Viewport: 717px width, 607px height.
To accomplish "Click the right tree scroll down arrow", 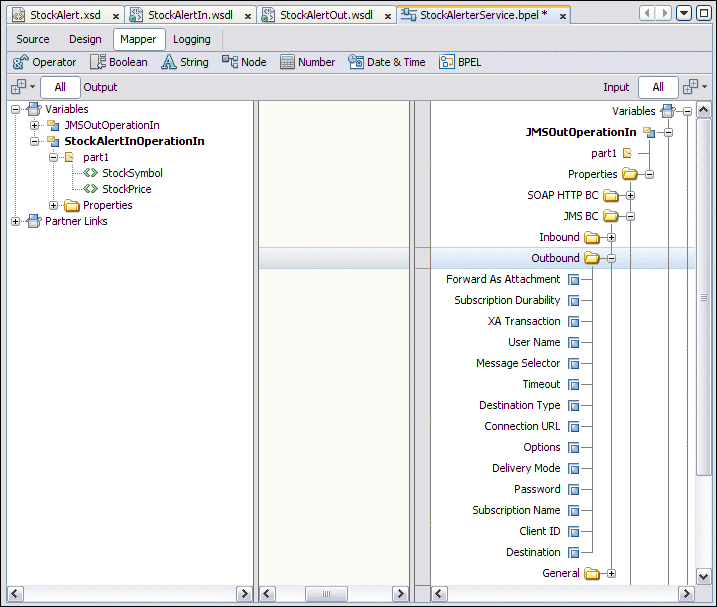I will coord(704,576).
